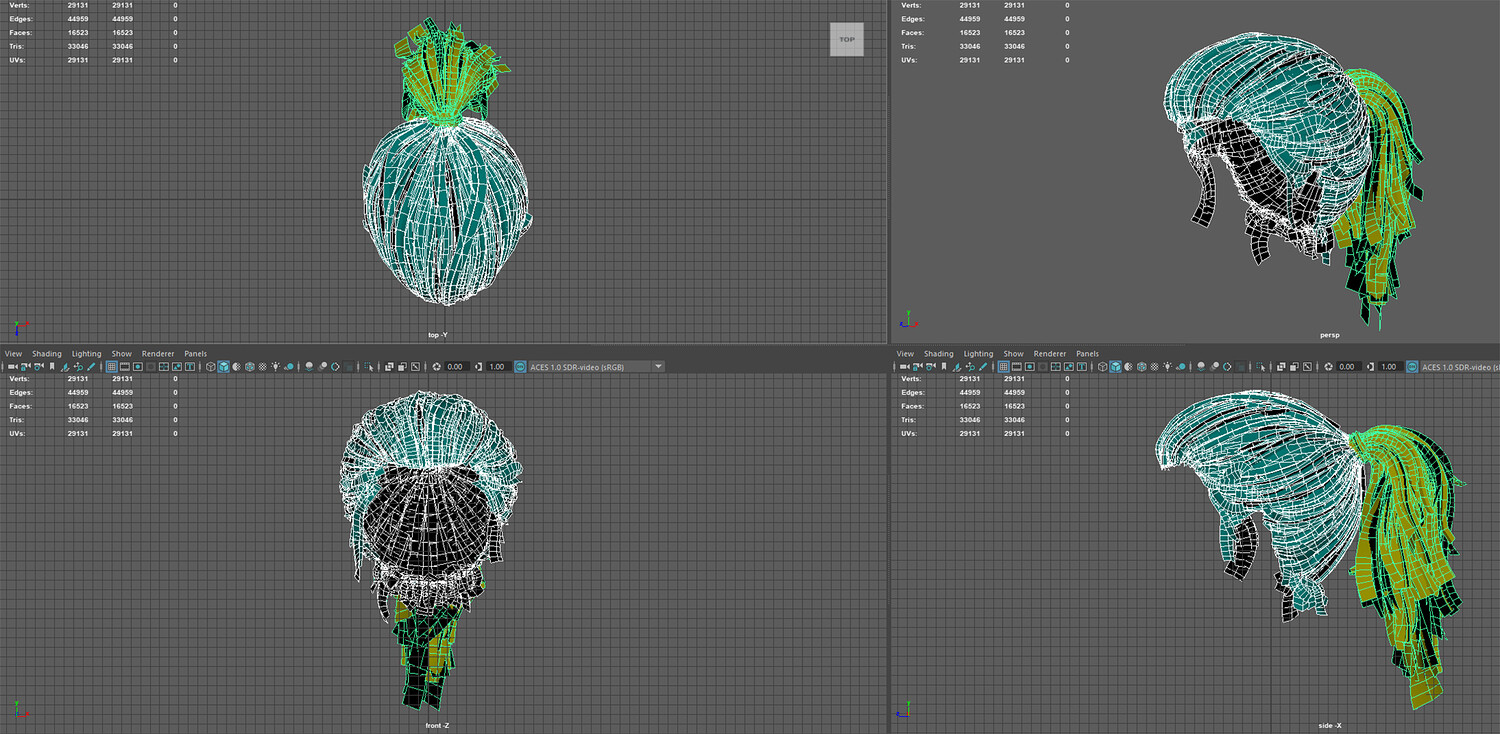This screenshot has width=1500, height=734.
Task: Enable Smooth Shade All in front view
Action: (x=223, y=367)
